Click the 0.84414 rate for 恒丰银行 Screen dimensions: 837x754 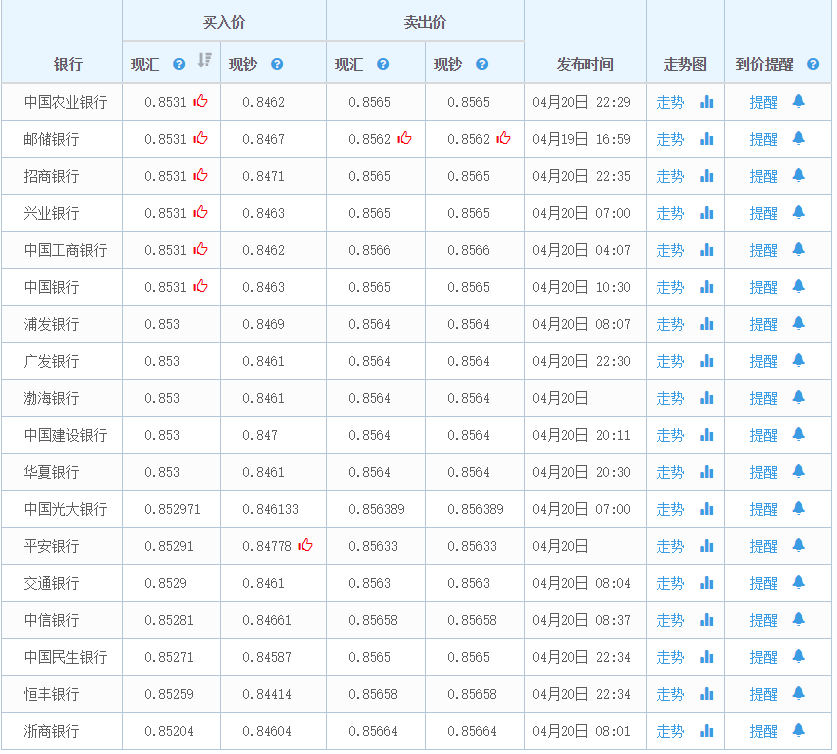(x=267, y=695)
